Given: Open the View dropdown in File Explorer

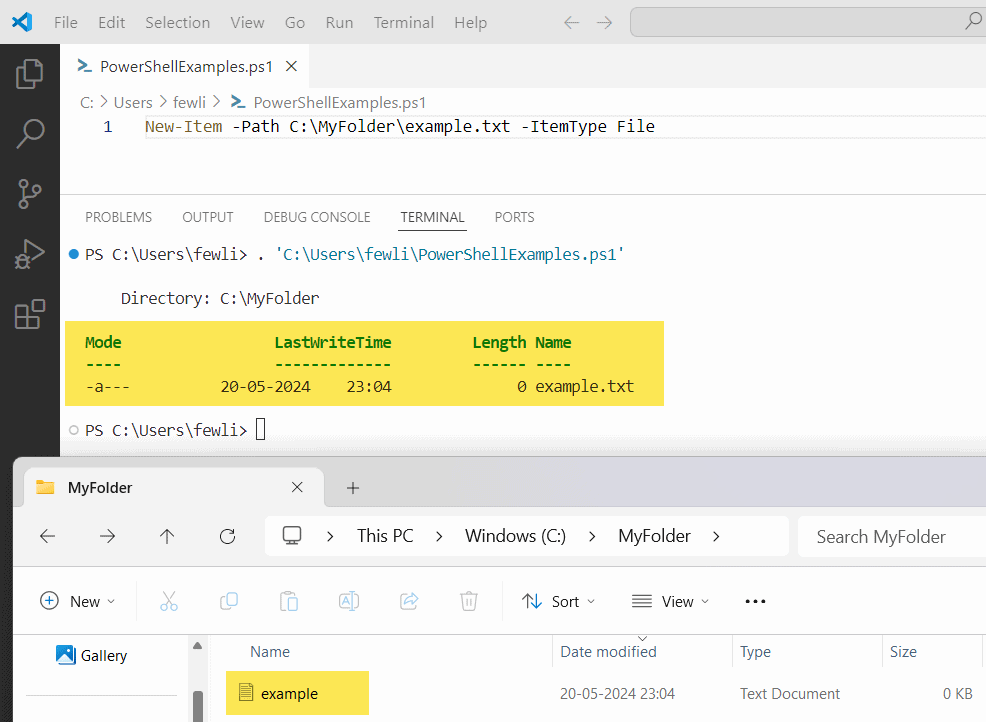Looking at the screenshot, I should tap(671, 601).
